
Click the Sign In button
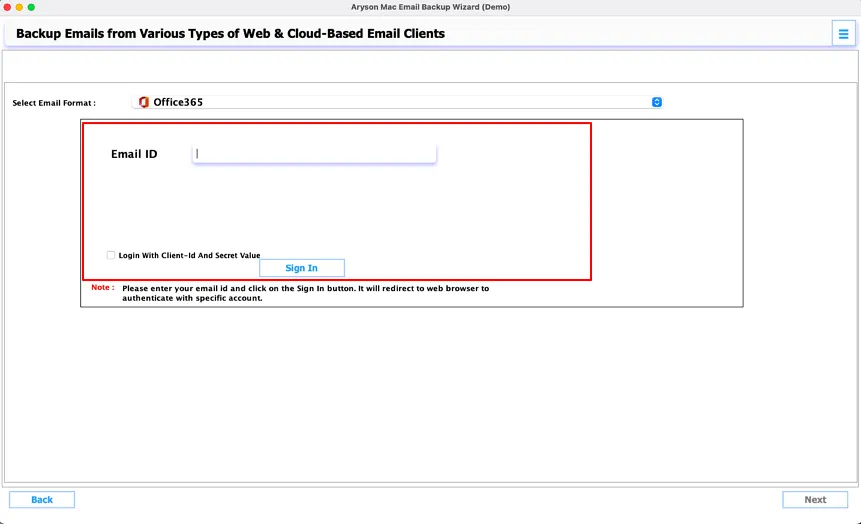[301, 268]
